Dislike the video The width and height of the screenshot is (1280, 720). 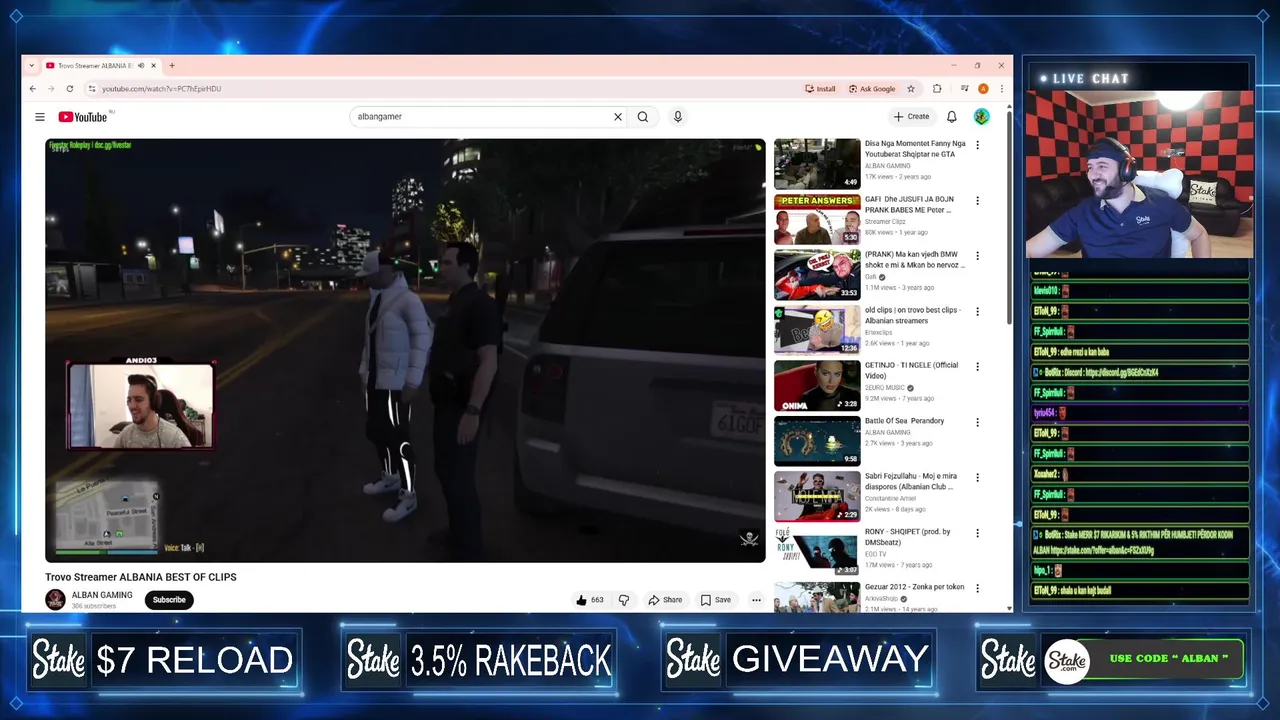pos(624,600)
